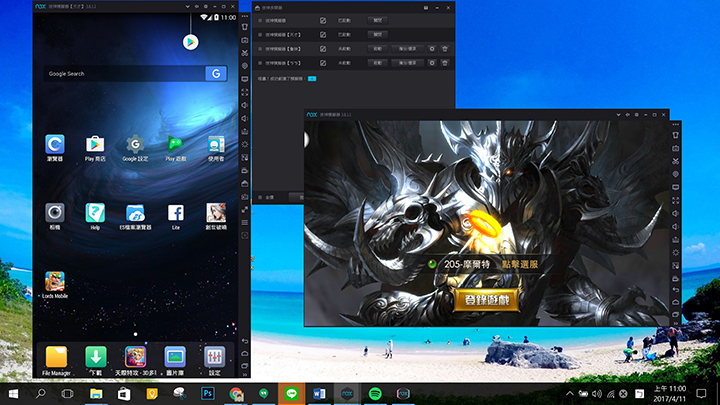
Task: Click location pin icon in left Nox sidebar
Action: 245,66
